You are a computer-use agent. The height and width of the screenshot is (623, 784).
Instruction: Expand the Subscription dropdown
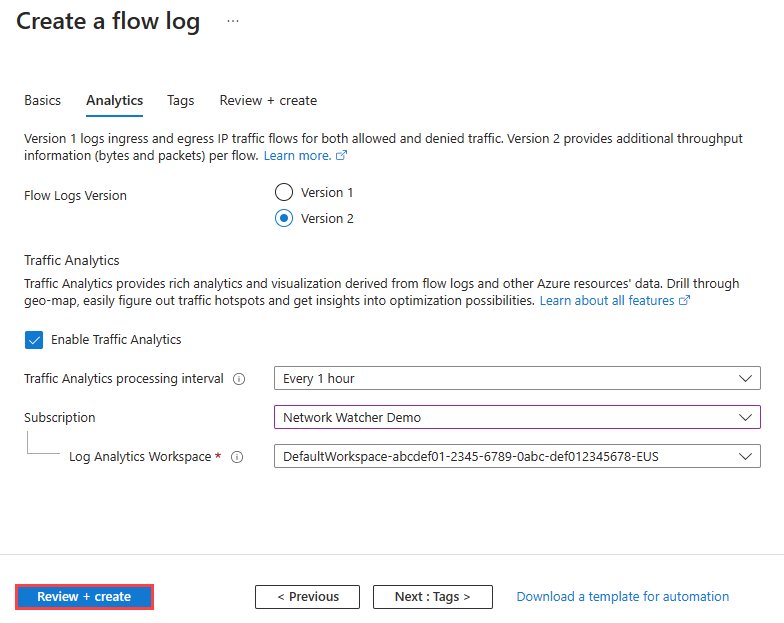(517, 417)
